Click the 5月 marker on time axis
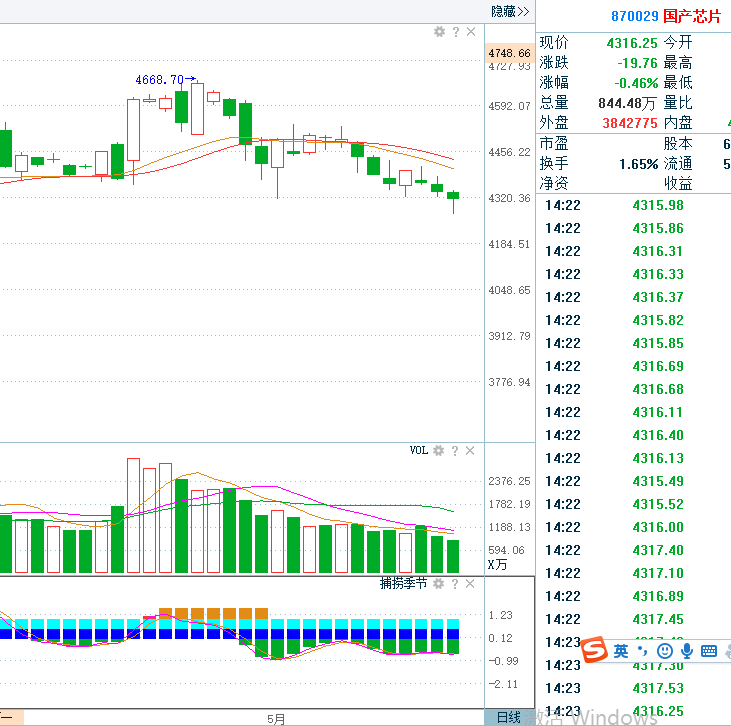The height and width of the screenshot is (726, 731). pyautogui.click(x=276, y=718)
